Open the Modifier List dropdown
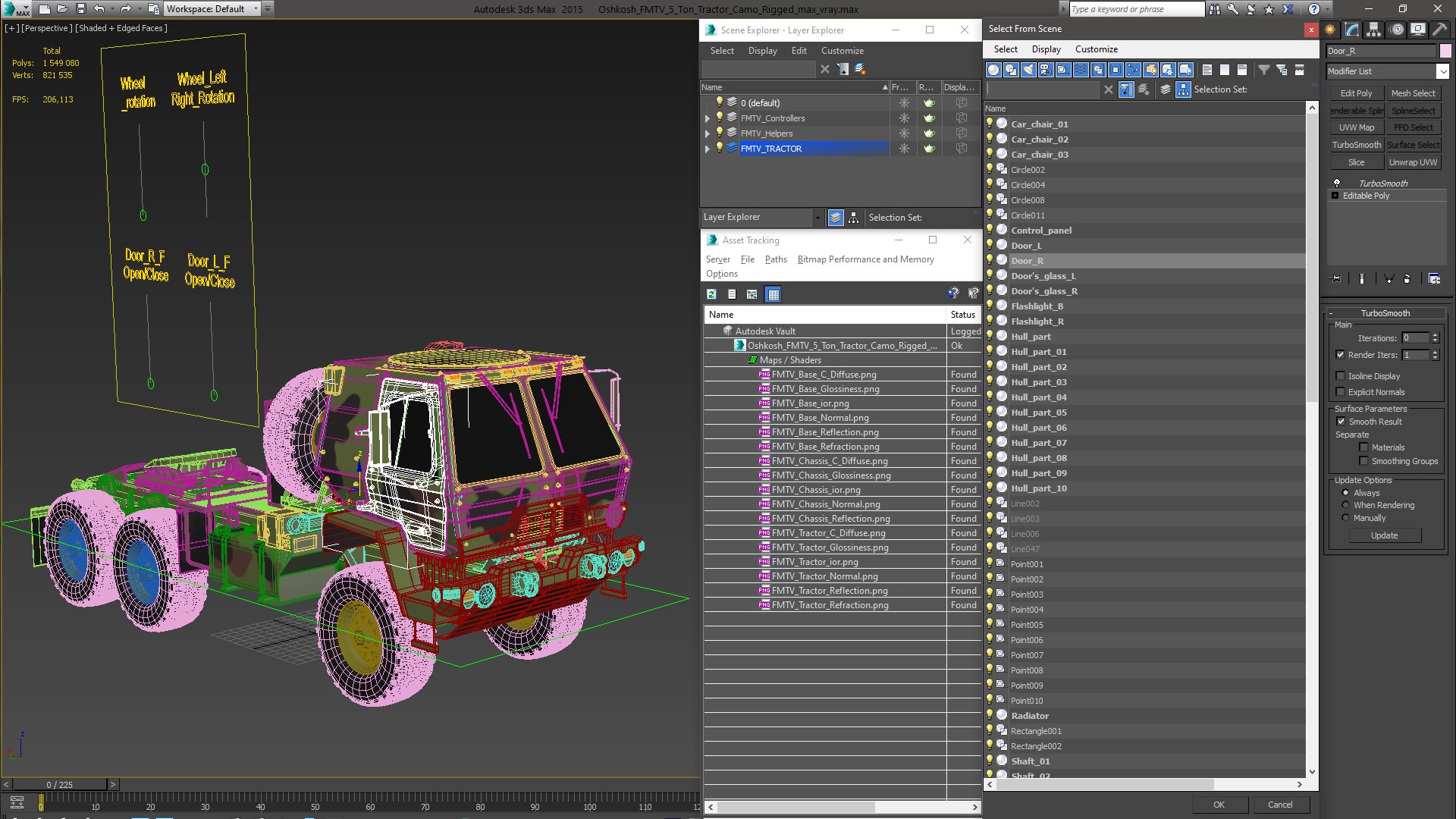The image size is (1456, 819). 1442,71
